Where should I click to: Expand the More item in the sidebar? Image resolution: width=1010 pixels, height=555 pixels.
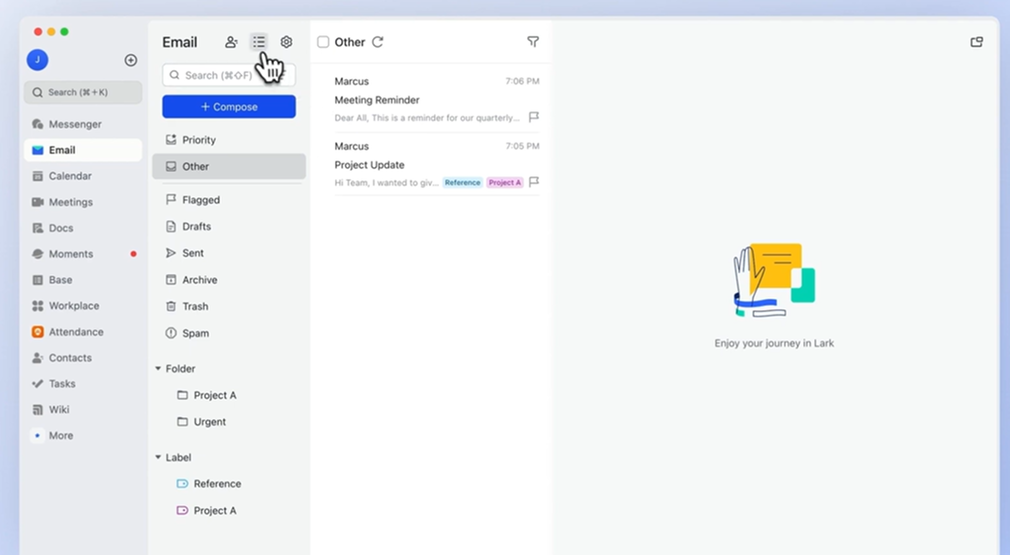point(60,436)
